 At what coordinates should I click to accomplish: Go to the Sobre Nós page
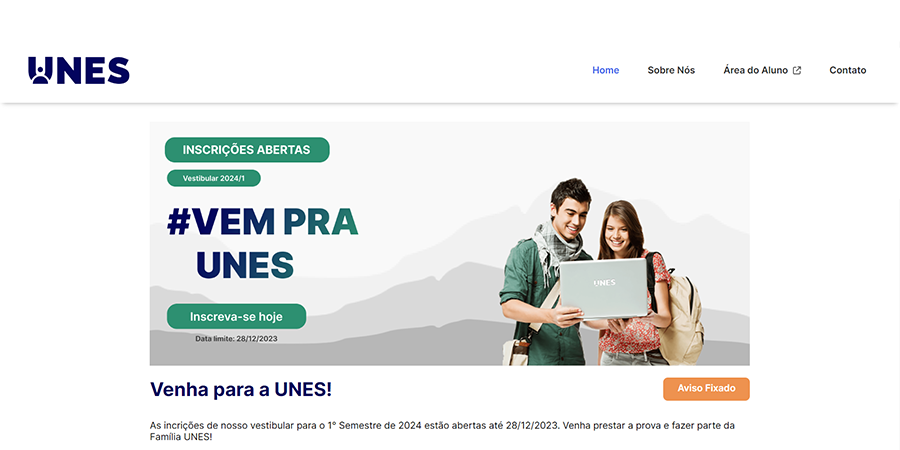coord(671,70)
